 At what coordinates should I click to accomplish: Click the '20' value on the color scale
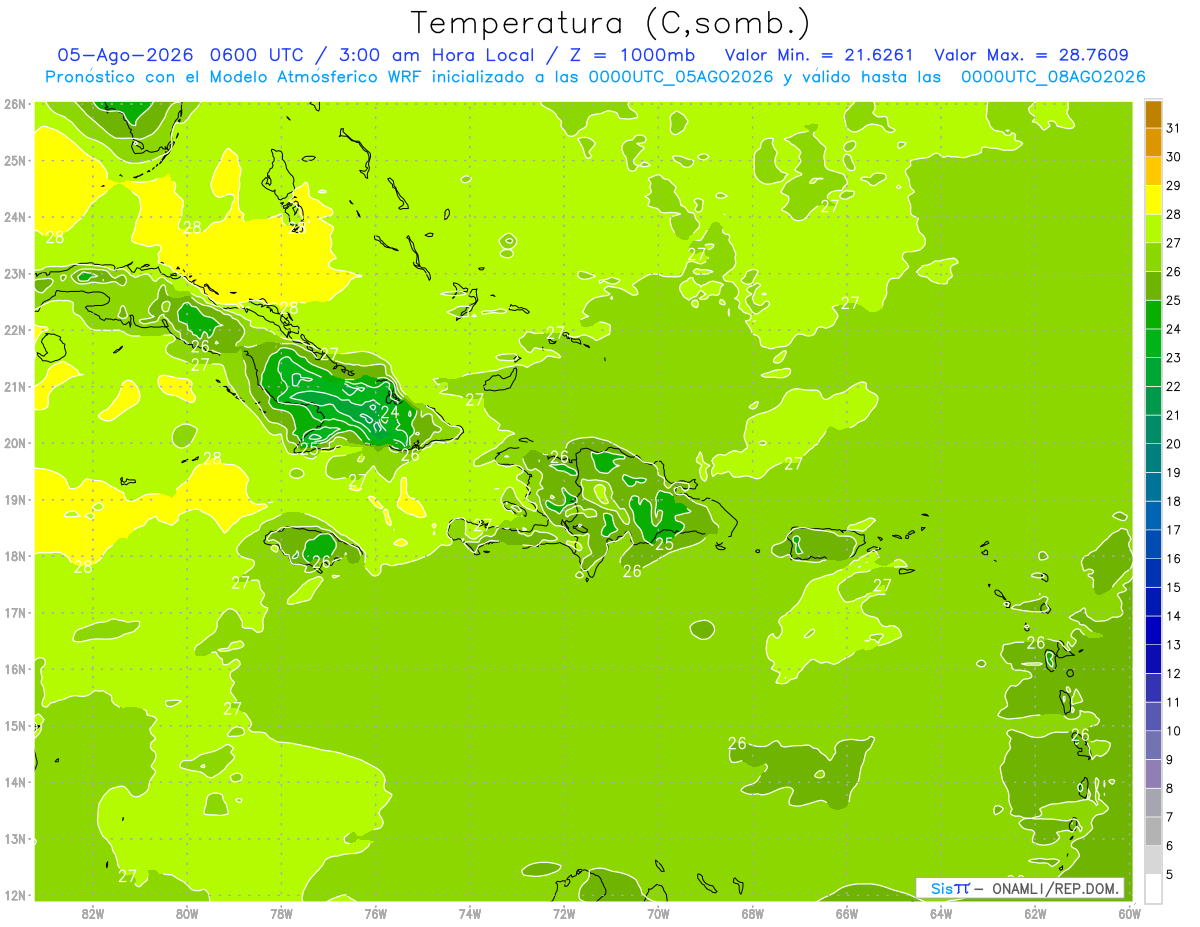click(1173, 444)
